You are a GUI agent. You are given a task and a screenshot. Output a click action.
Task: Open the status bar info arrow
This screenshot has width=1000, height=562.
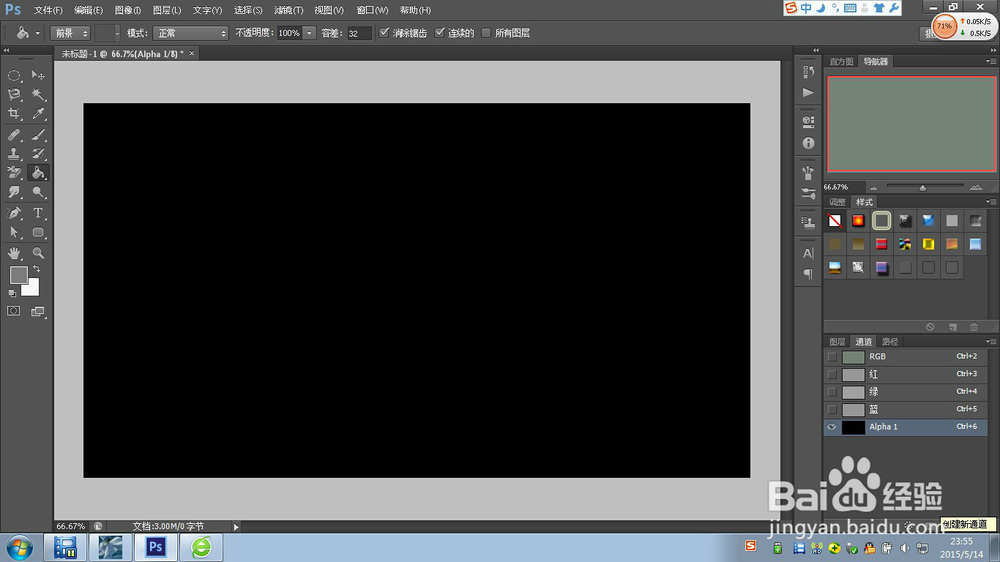pyautogui.click(x=236, y=527)
